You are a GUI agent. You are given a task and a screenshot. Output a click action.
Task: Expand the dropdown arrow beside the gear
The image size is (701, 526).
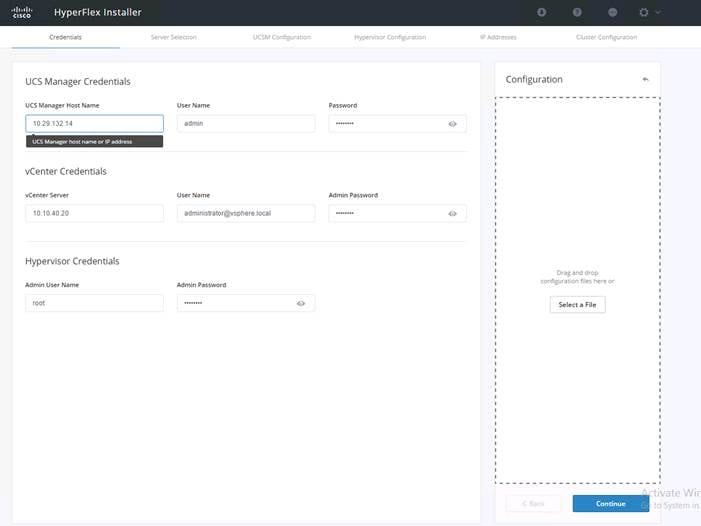tap(658, 12)
